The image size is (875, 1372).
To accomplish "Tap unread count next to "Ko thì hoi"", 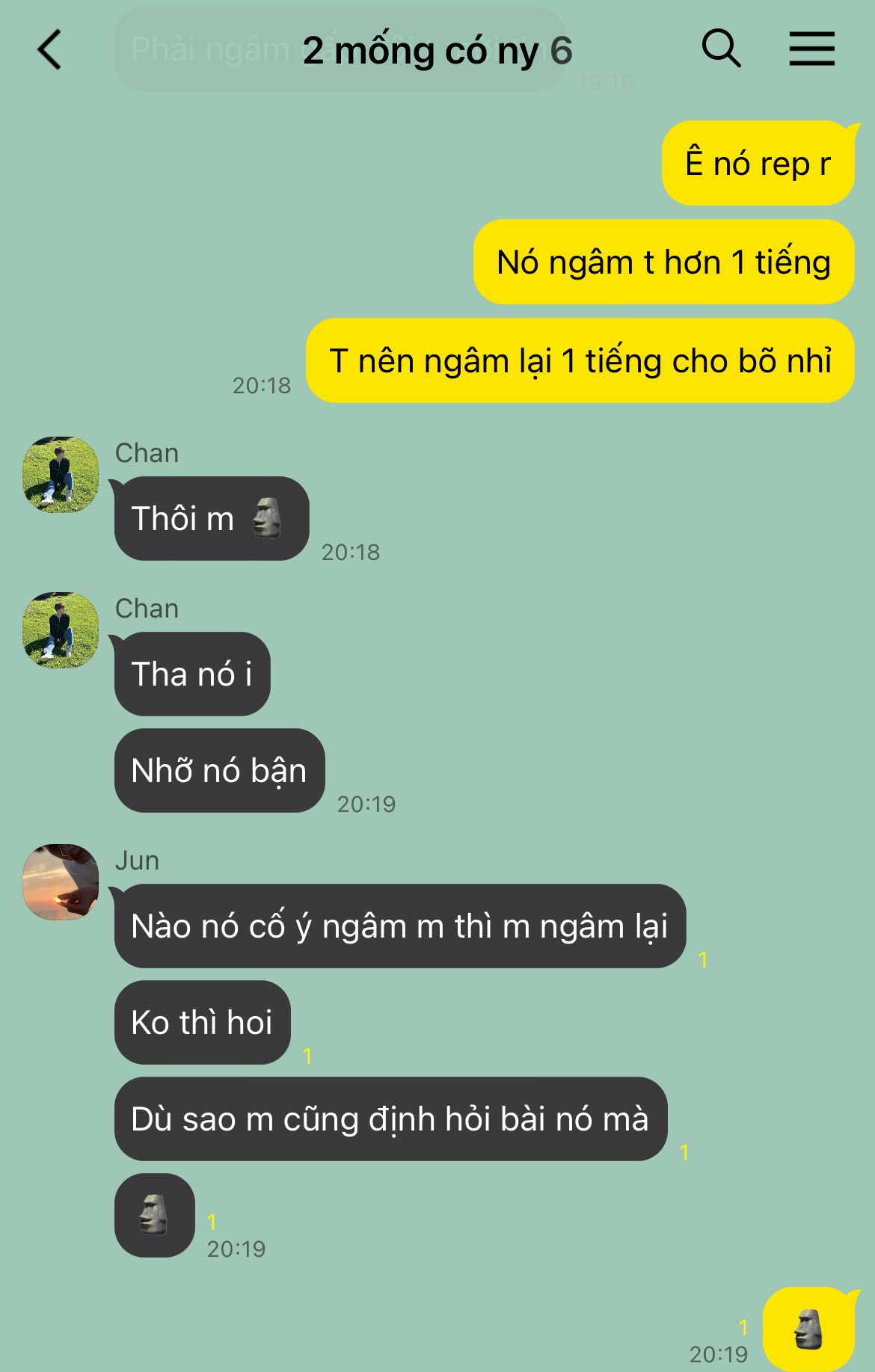I will [x=307, y=1056].
